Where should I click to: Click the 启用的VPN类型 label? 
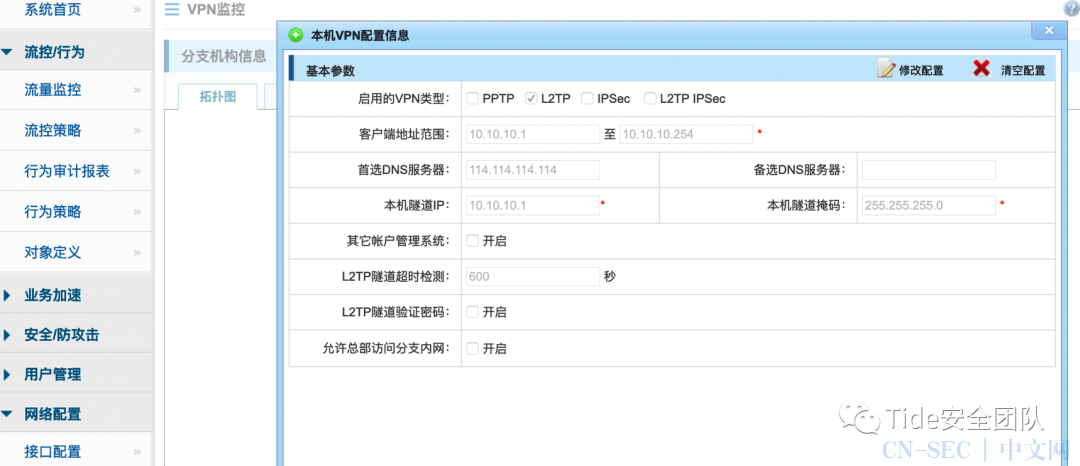tap(402, 99)
